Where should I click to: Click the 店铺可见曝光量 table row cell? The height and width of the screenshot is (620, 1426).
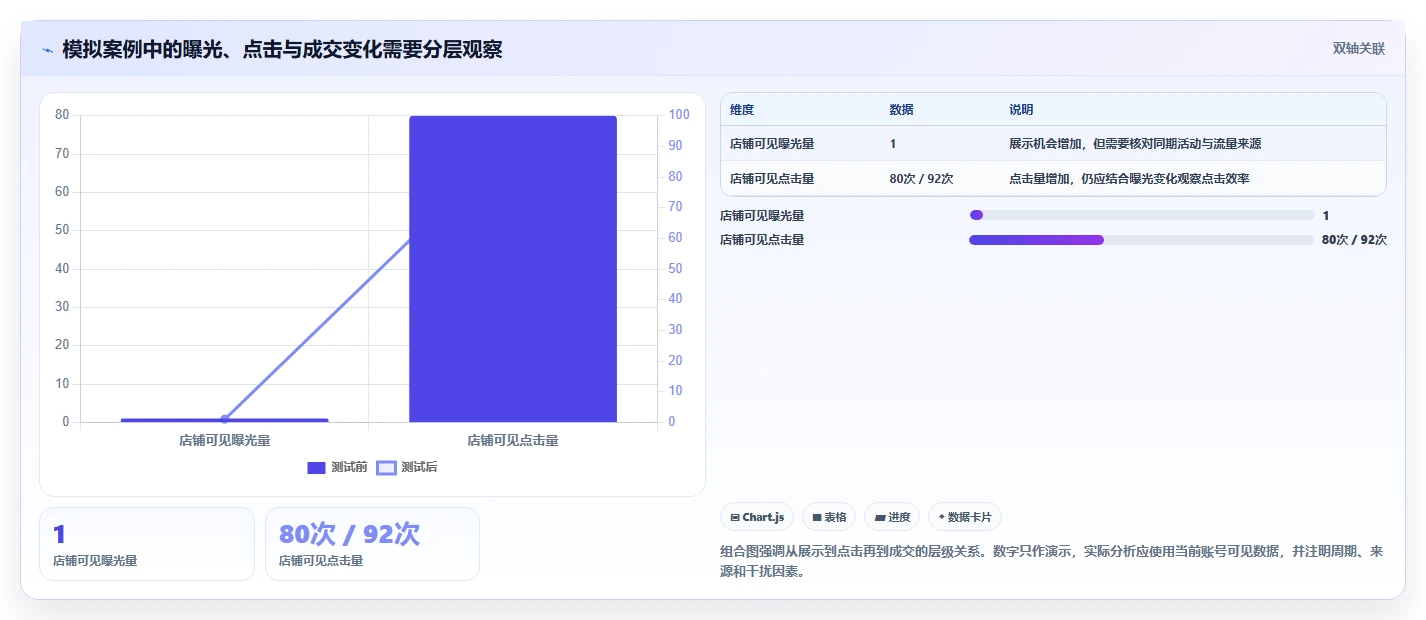click(772, 144)
